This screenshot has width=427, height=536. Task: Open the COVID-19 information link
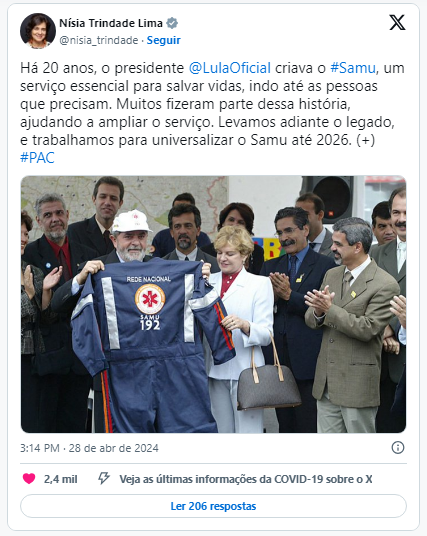point(246,479)
